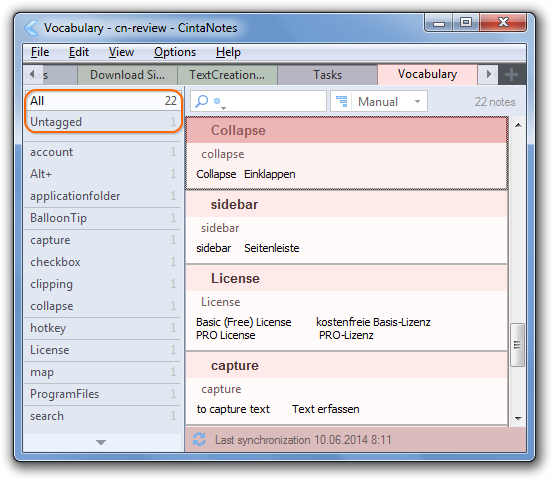Select the Untagged filter
Screen dimensions: 553x481
click(103, 122)
